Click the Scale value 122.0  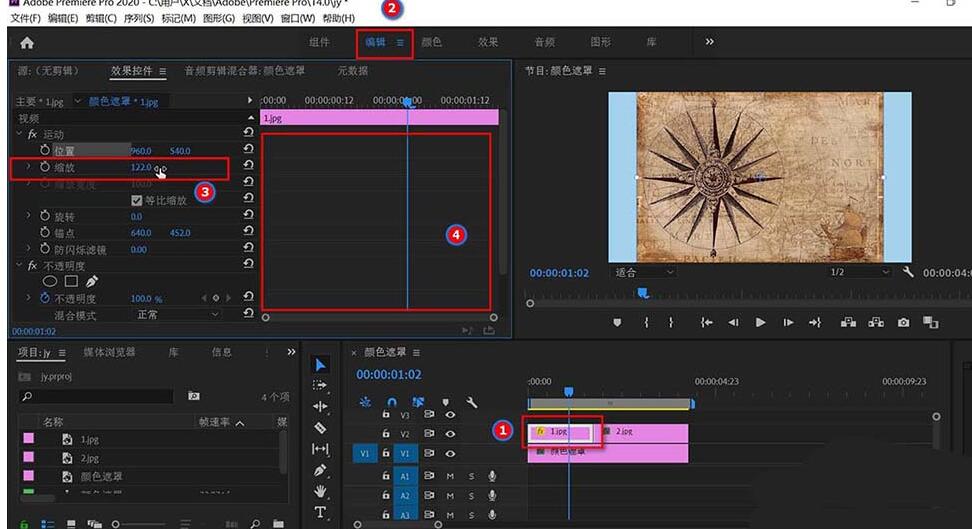(x=141, y=167)
